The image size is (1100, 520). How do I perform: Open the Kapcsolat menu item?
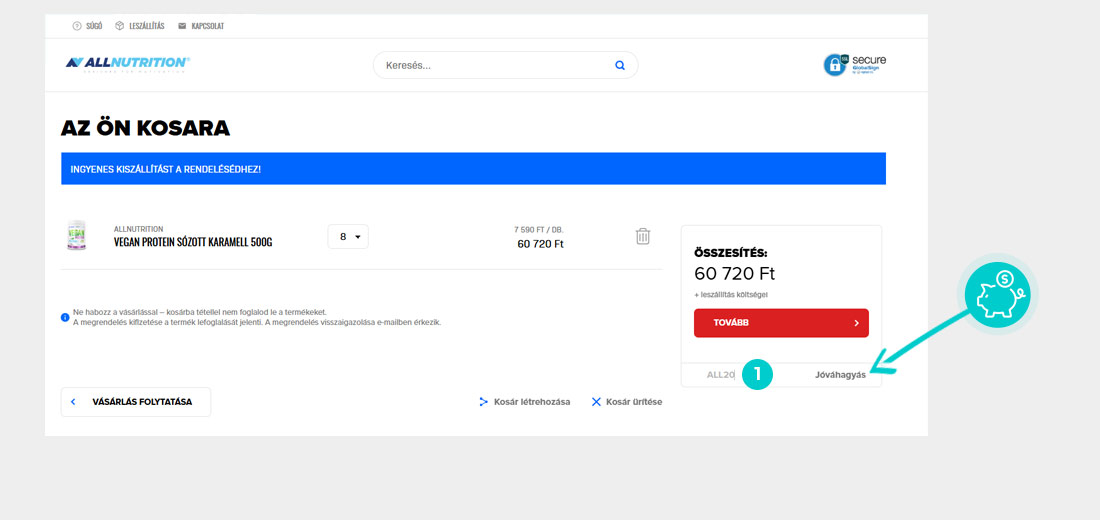208,26
